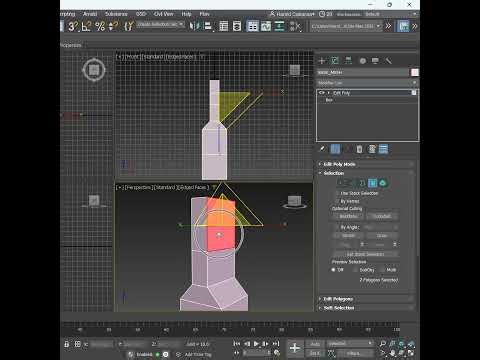480x360 pixels.
Task: Open the Utilities panel tab
Action: click(389, 61)
